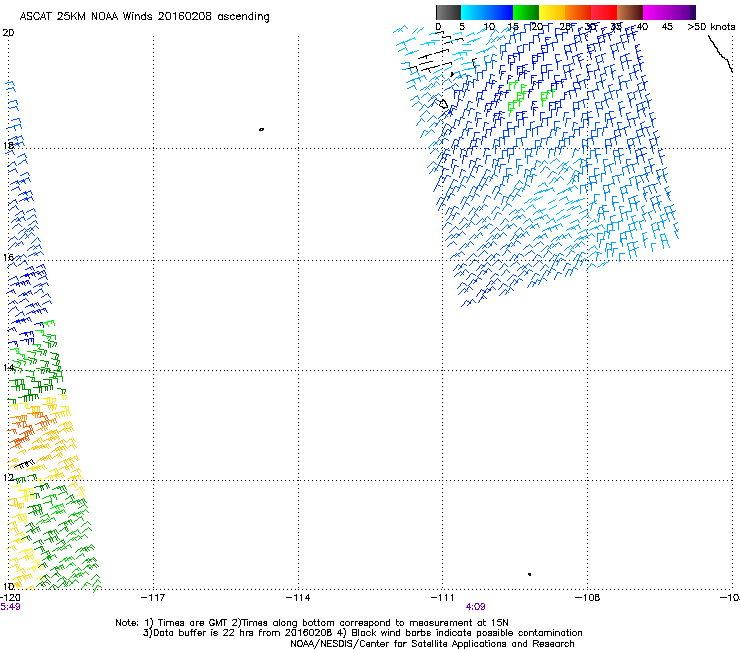Click the longitude label '-111'

pyautogui.click(x=443, y=598)
